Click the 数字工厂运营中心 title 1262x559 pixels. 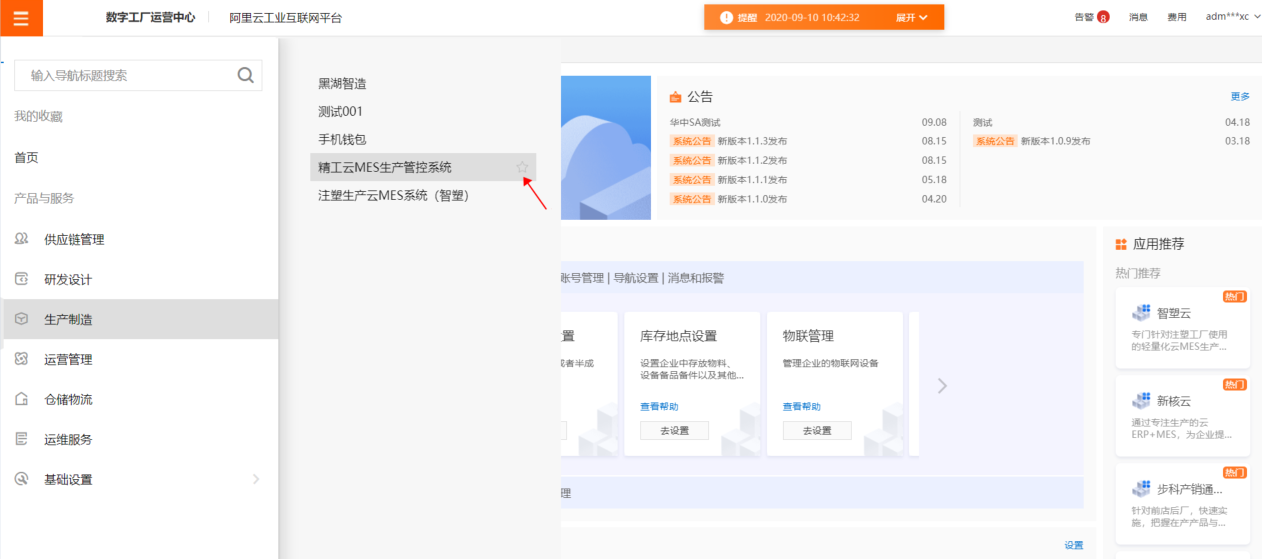click(150, 18)
